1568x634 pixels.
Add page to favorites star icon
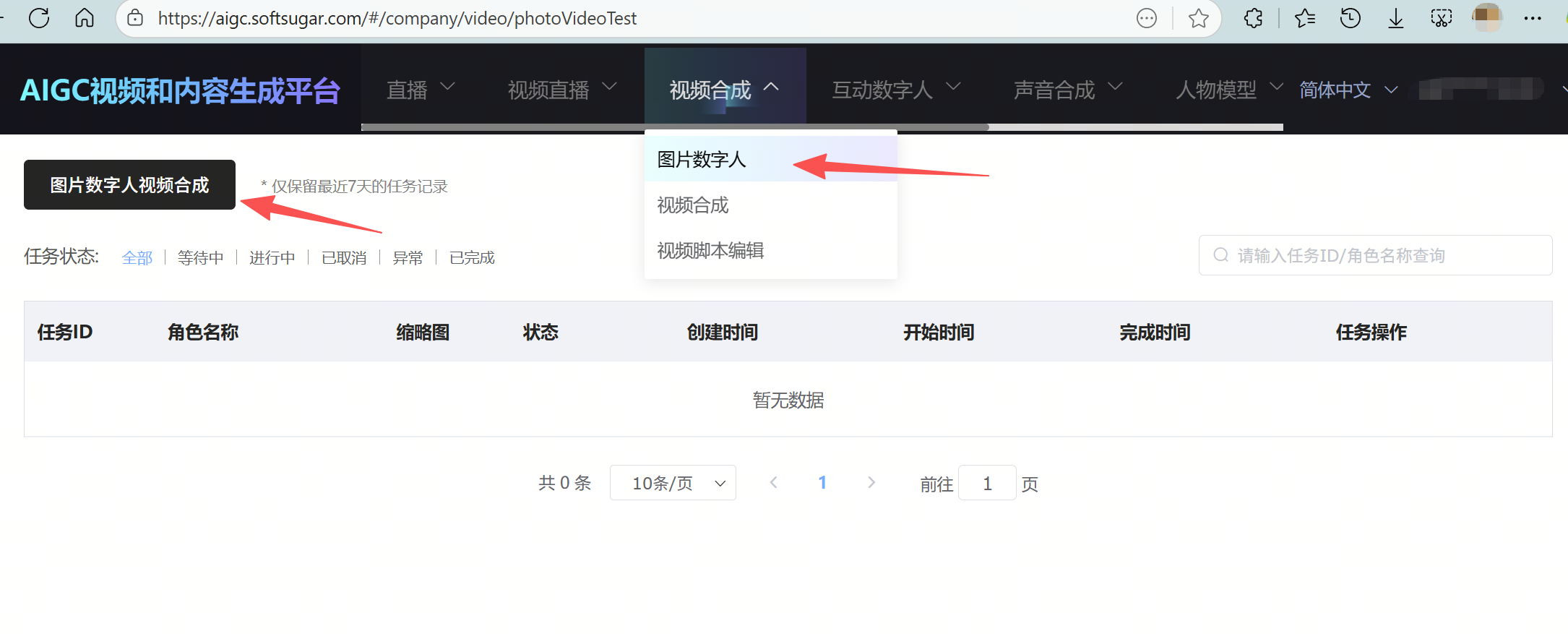(x=1198, y=18)
